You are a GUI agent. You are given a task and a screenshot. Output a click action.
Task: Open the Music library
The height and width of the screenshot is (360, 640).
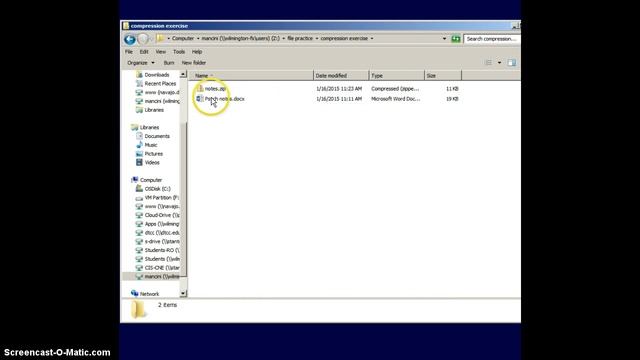coord(151,145)
